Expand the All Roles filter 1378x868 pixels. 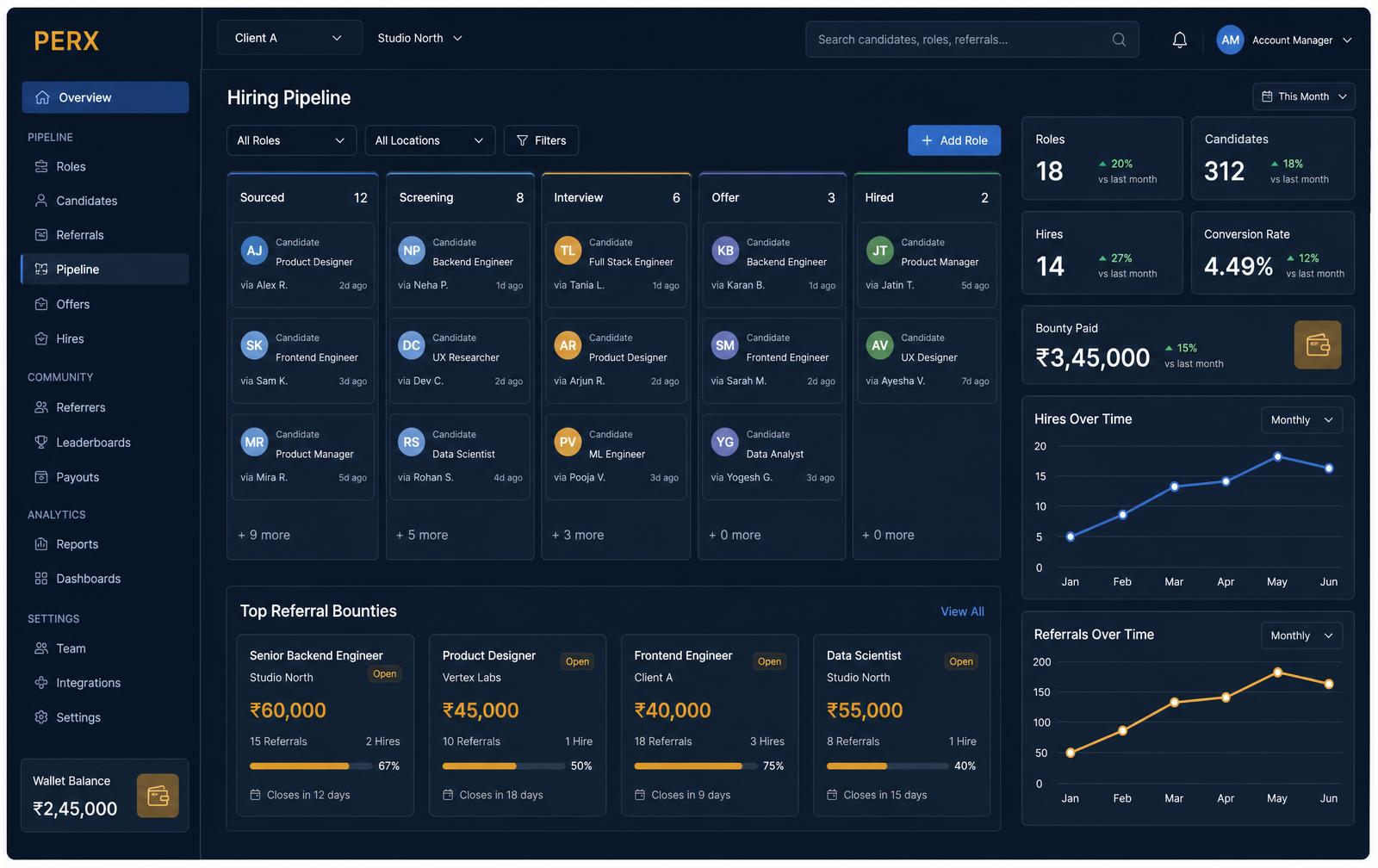[291, 140]
